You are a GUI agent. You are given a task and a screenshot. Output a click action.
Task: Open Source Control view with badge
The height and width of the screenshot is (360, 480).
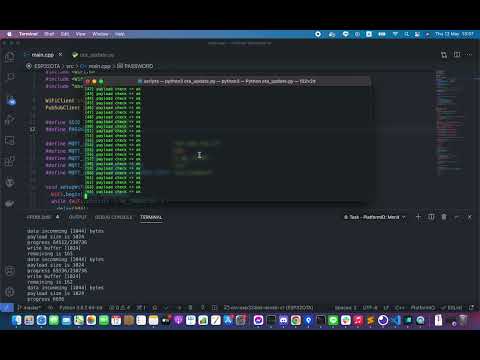11,100
